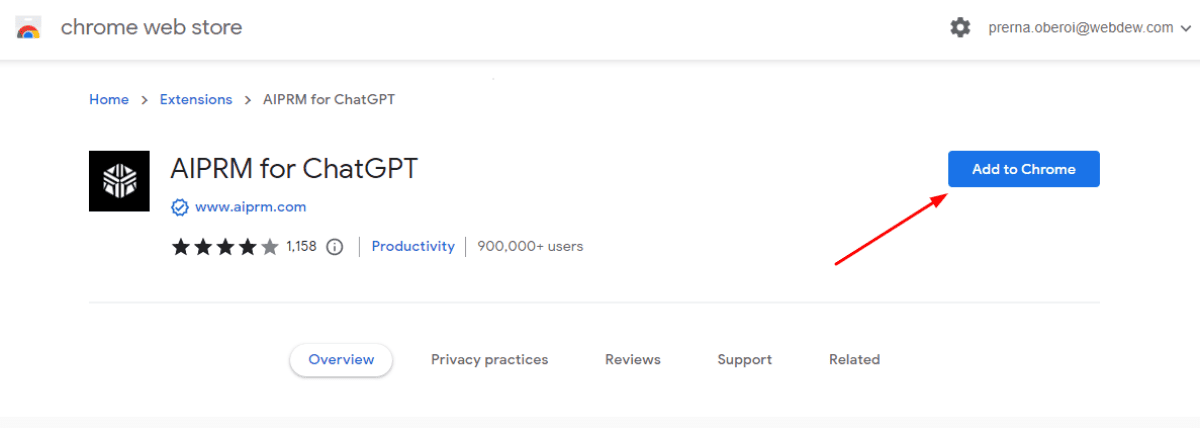Click the star rating row
1200x428 pixels.
coord(225,246)
